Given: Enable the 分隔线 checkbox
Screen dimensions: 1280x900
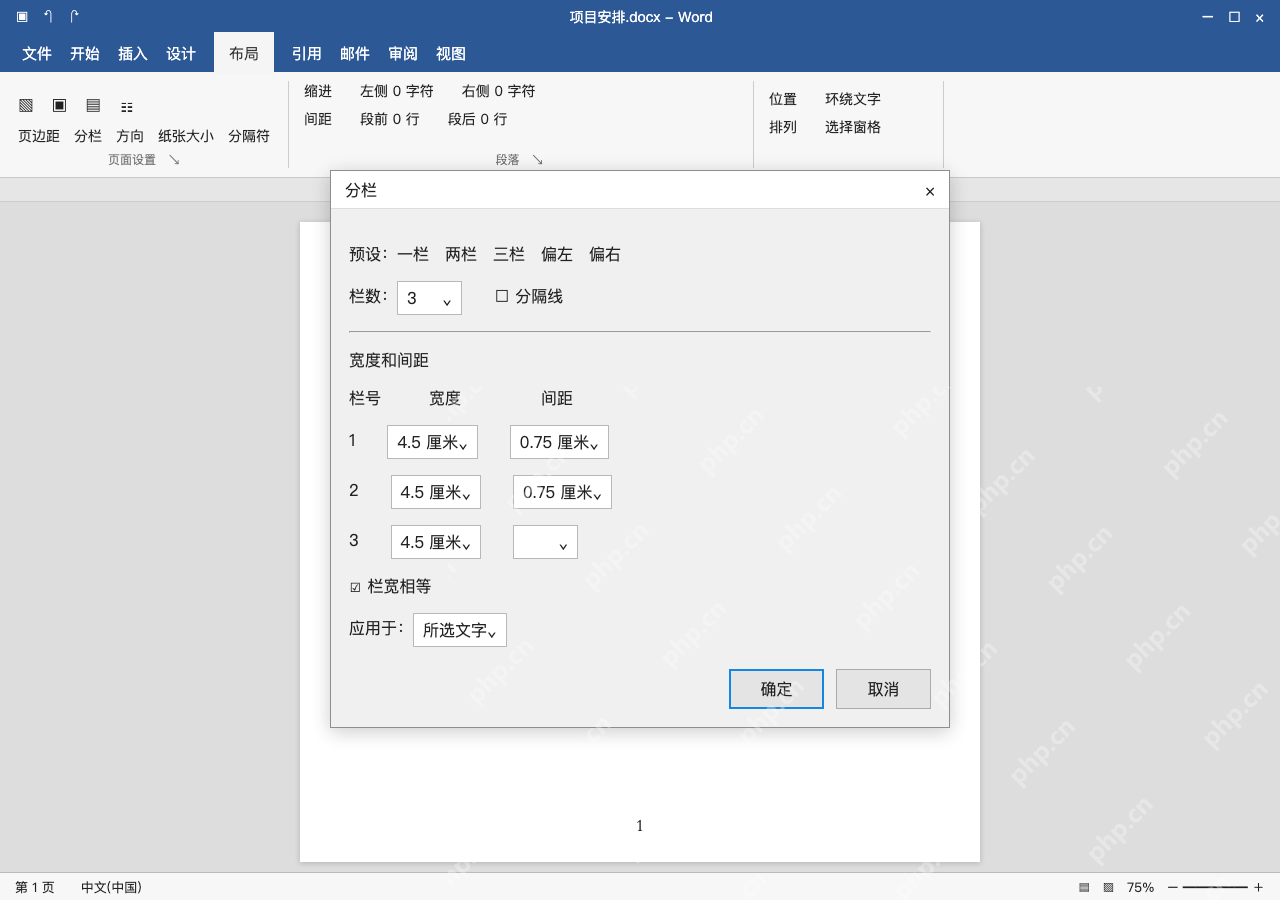Looking at the screenshot, I should pos(502,296).
